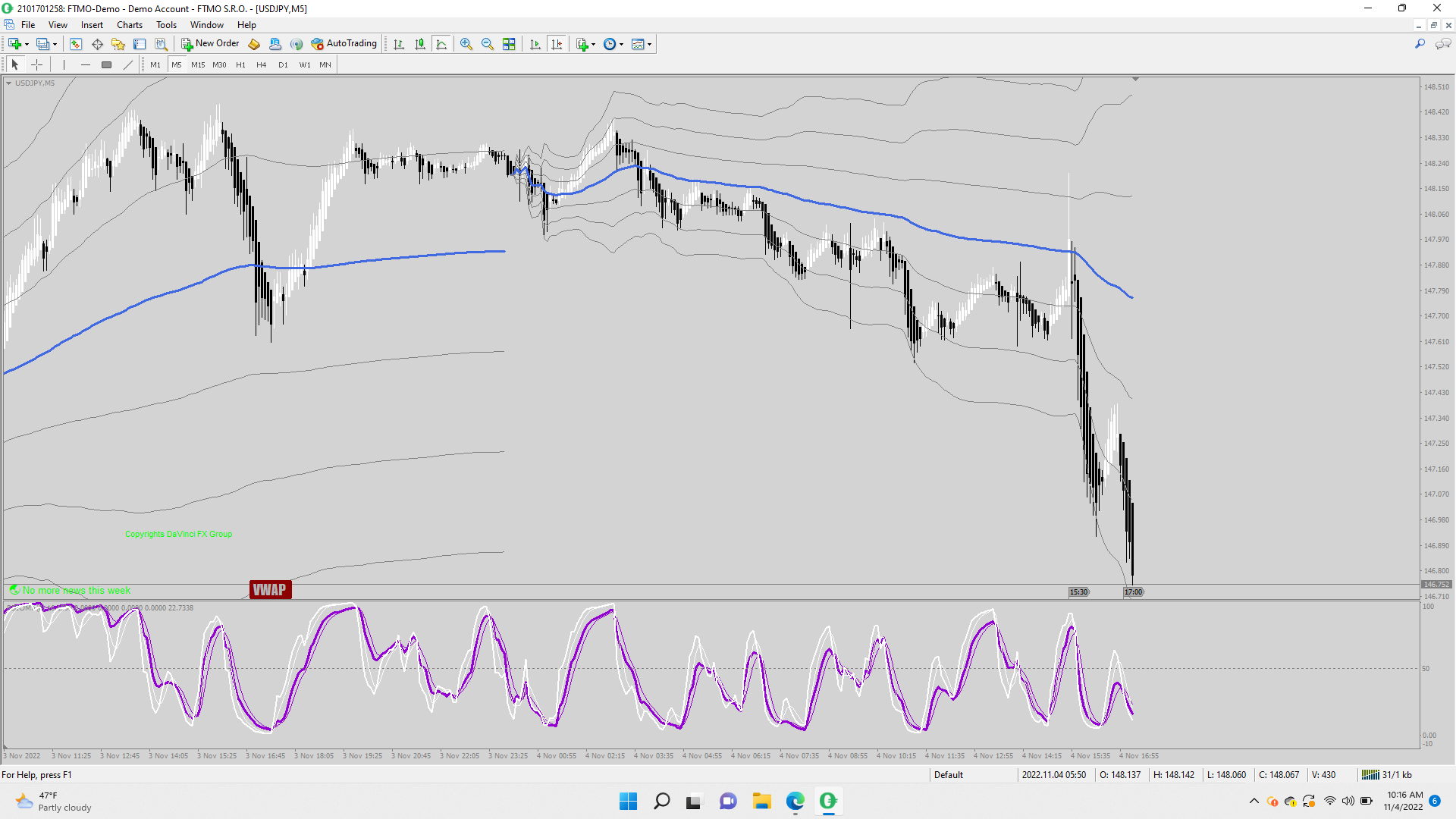Viewport: 1456px width, 819px height.
Task: Zoom in on the chart
Action: tap(466, 44)
